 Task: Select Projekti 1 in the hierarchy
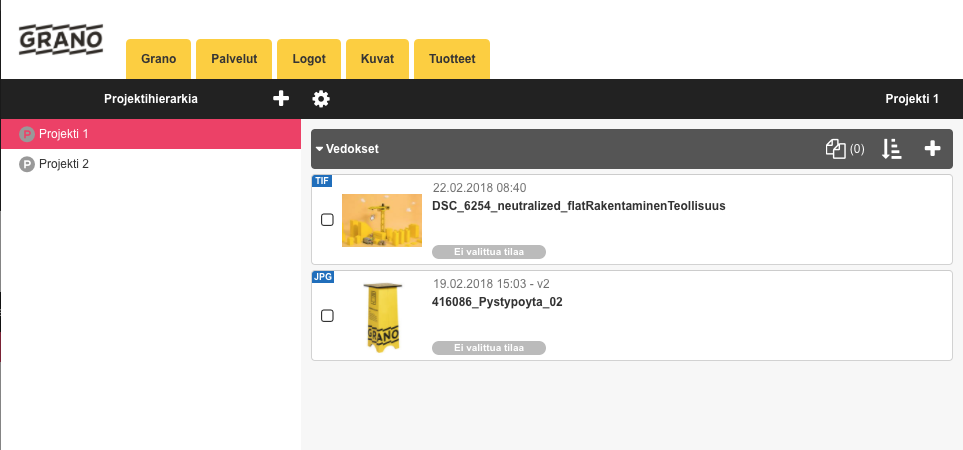click(150, 133)
